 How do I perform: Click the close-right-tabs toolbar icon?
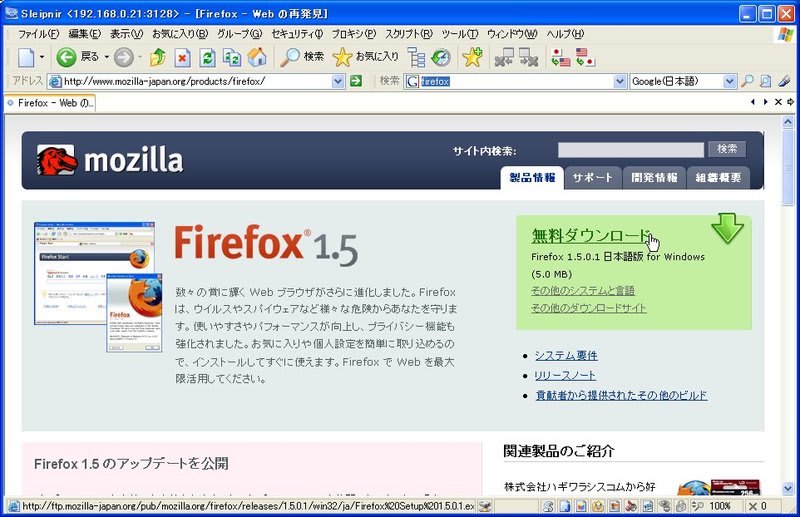(x=529, y=57)
